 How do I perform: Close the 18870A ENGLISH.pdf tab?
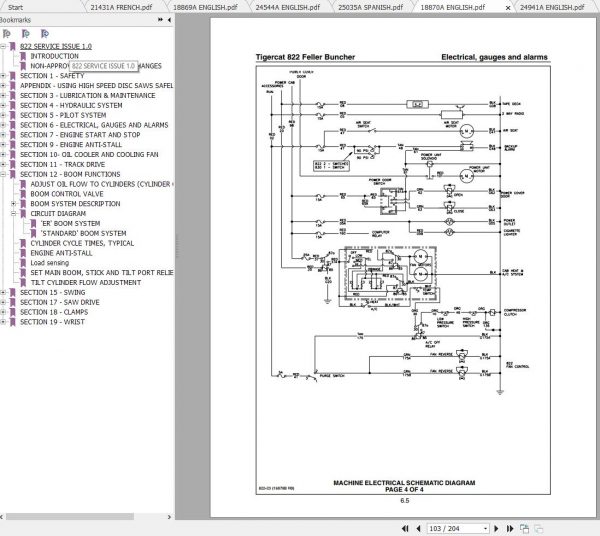pyautogui.click(x=508, y=8)
